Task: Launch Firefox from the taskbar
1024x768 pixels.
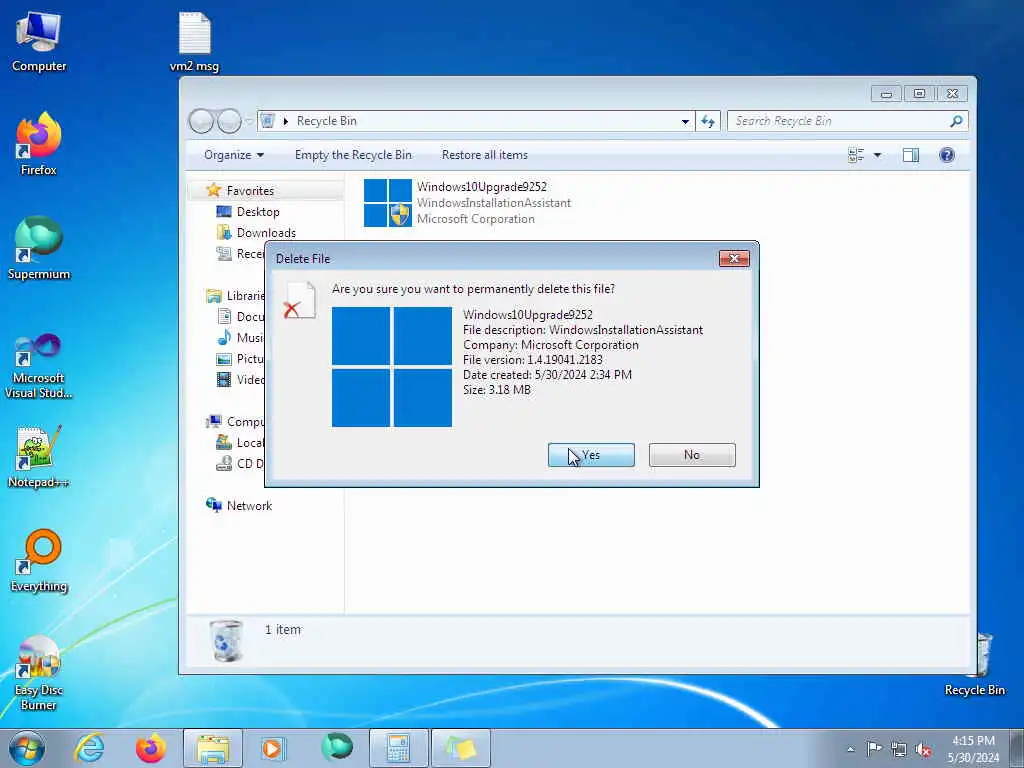Action: tap(151, 748)
